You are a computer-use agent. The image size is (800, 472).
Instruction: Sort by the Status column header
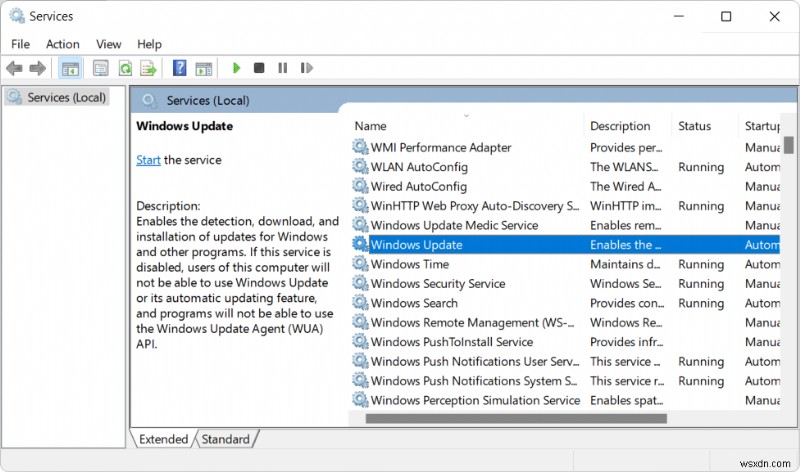point(694,126)
